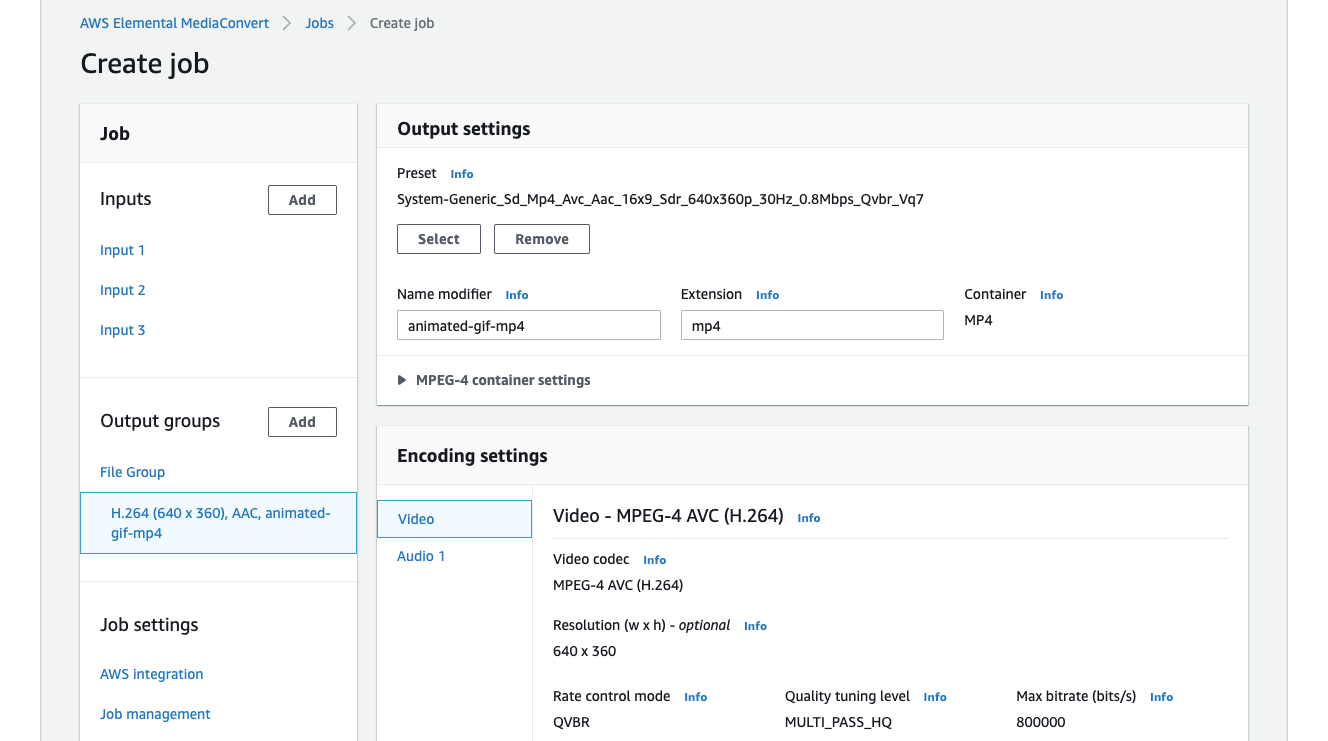Add a new input
This screenshot has height=741, width=1328.
(302, 200)
